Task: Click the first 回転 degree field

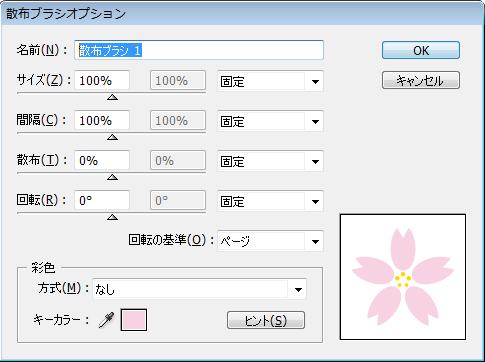Action: [x=102, y=200]
